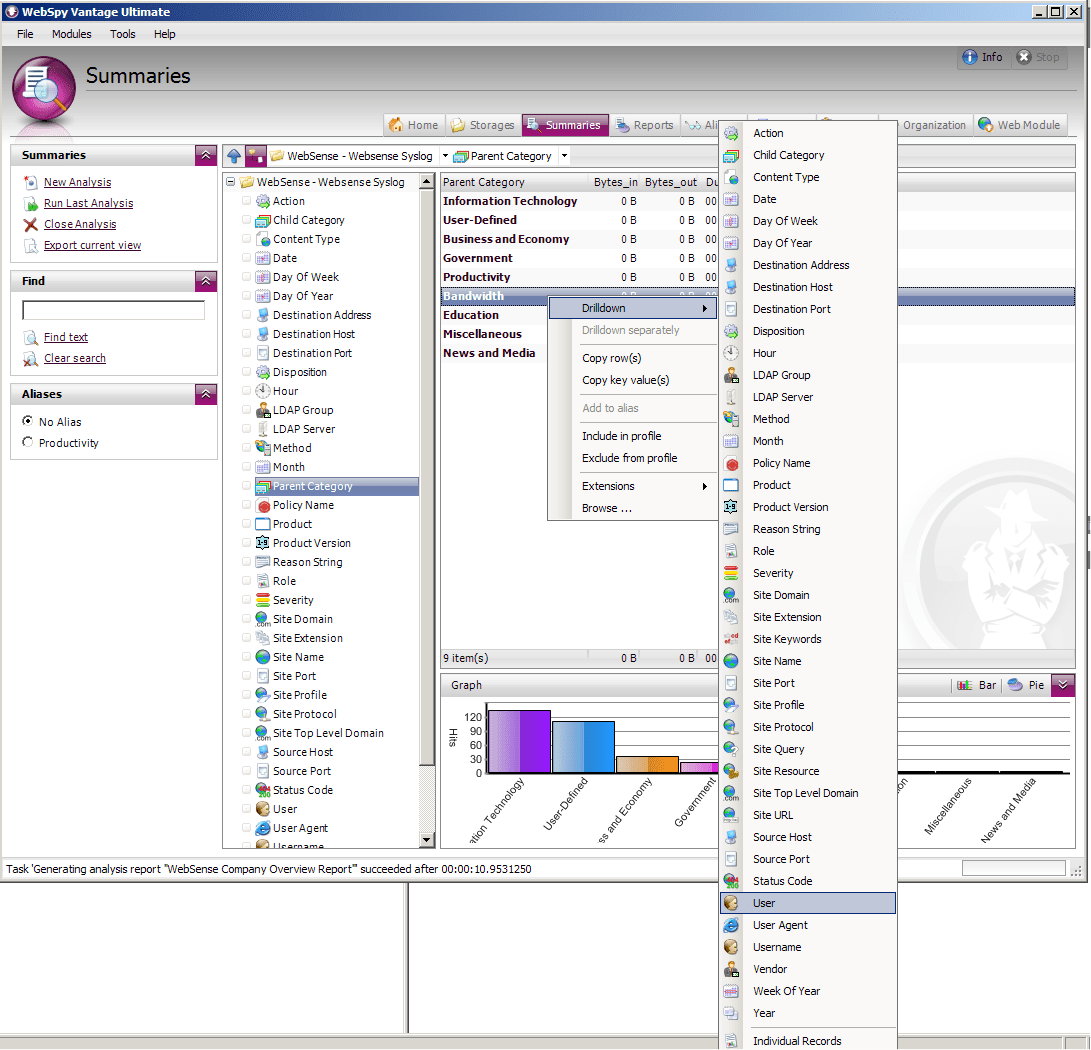
Task: Tick the Action checkbox in tree
Action: coord(246,200)
